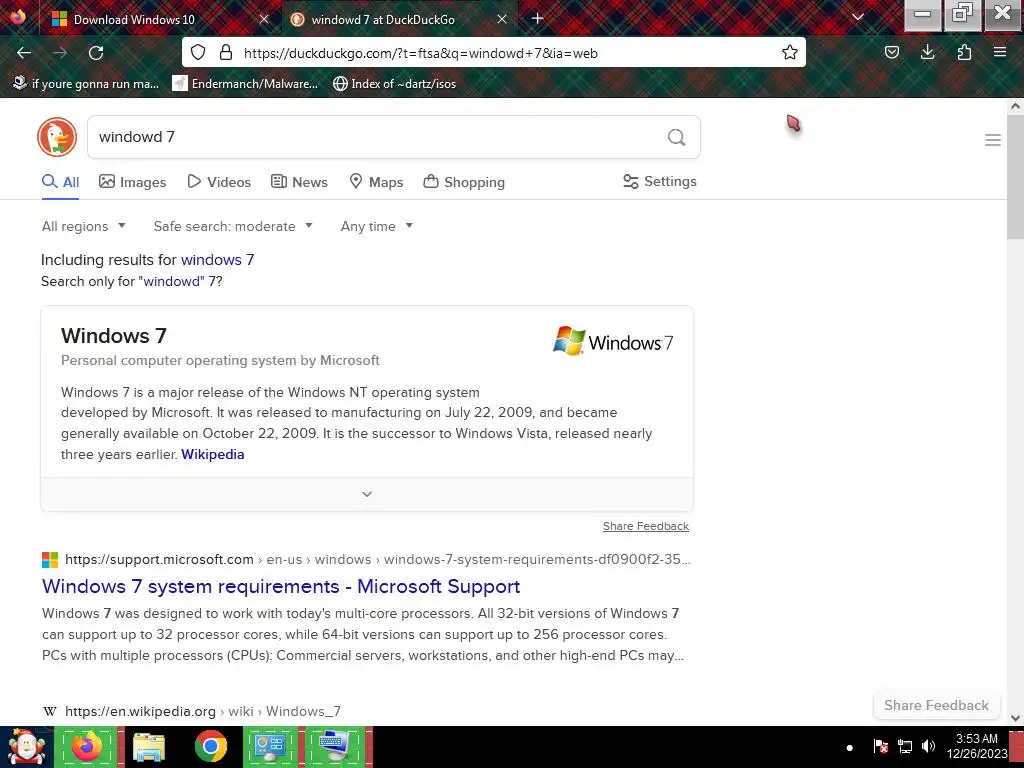Viewport: 1024px width, 768px height.
Task: Open File Explorer from the taskbar
Action: 149,747
